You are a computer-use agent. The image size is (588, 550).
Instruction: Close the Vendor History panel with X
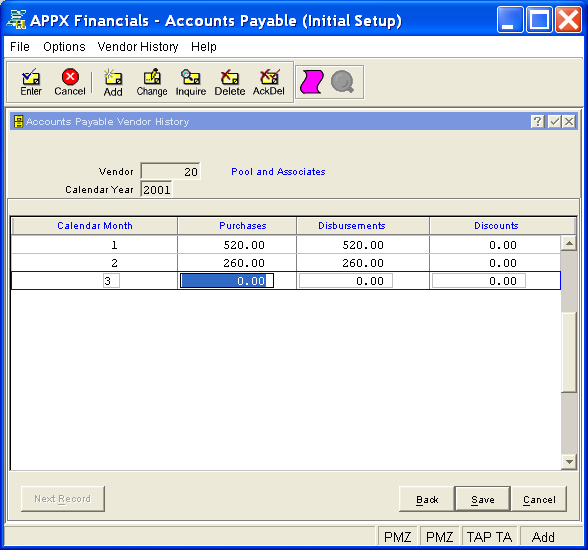(569, 121)
